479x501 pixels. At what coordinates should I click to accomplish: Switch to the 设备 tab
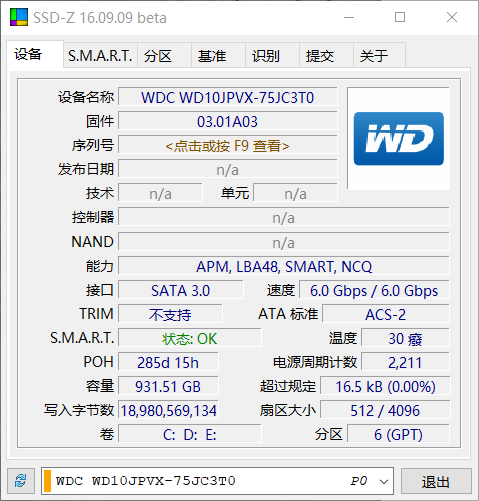35,54
